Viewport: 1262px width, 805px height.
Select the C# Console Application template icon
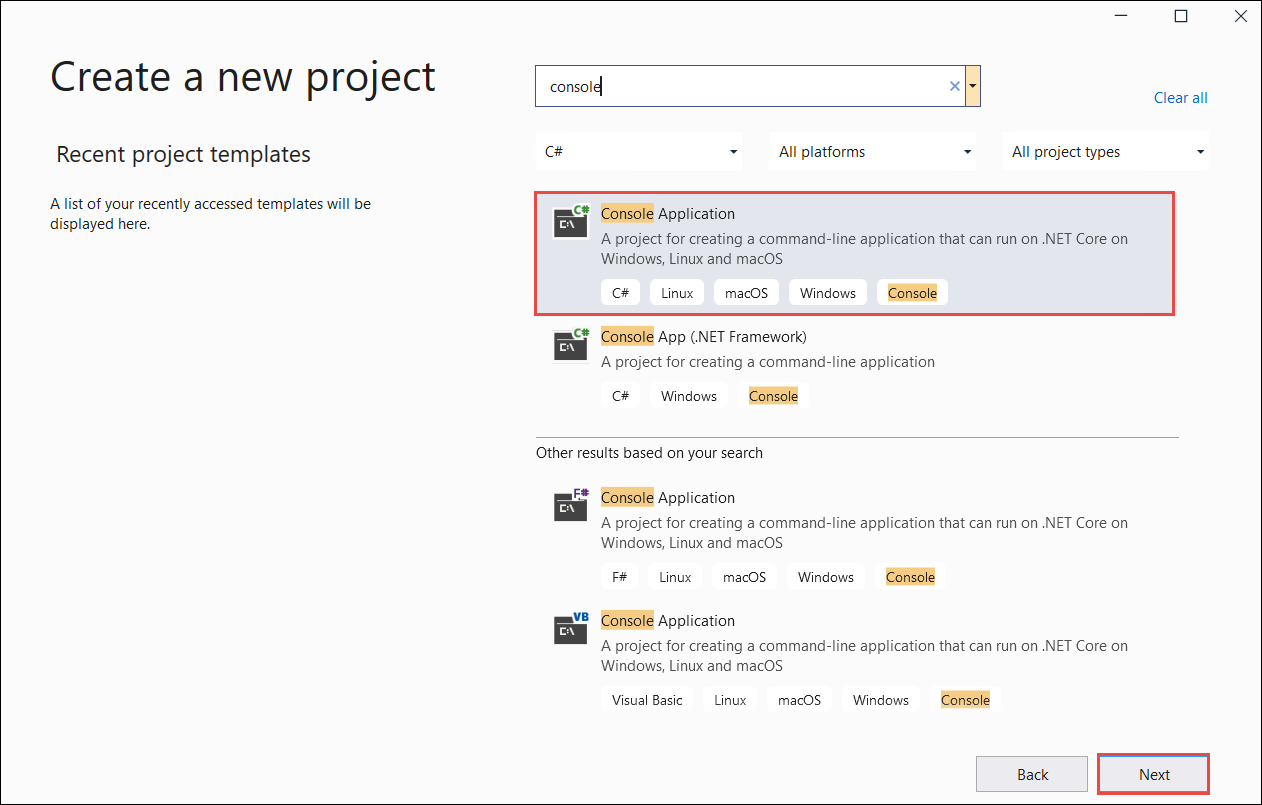570,222
